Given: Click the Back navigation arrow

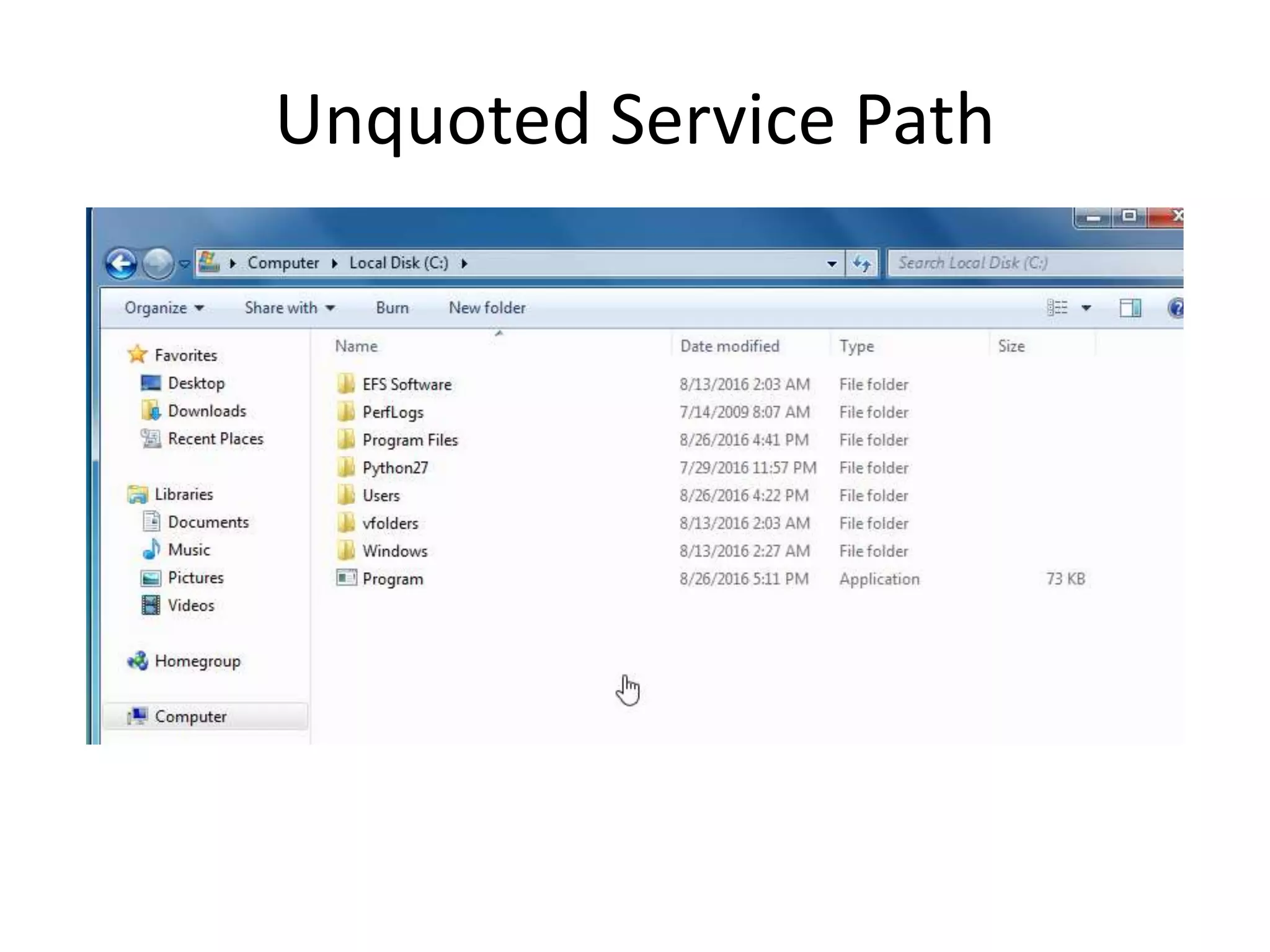Looking at the screenshot, I should pyautogui.click(x=122, y=264).
